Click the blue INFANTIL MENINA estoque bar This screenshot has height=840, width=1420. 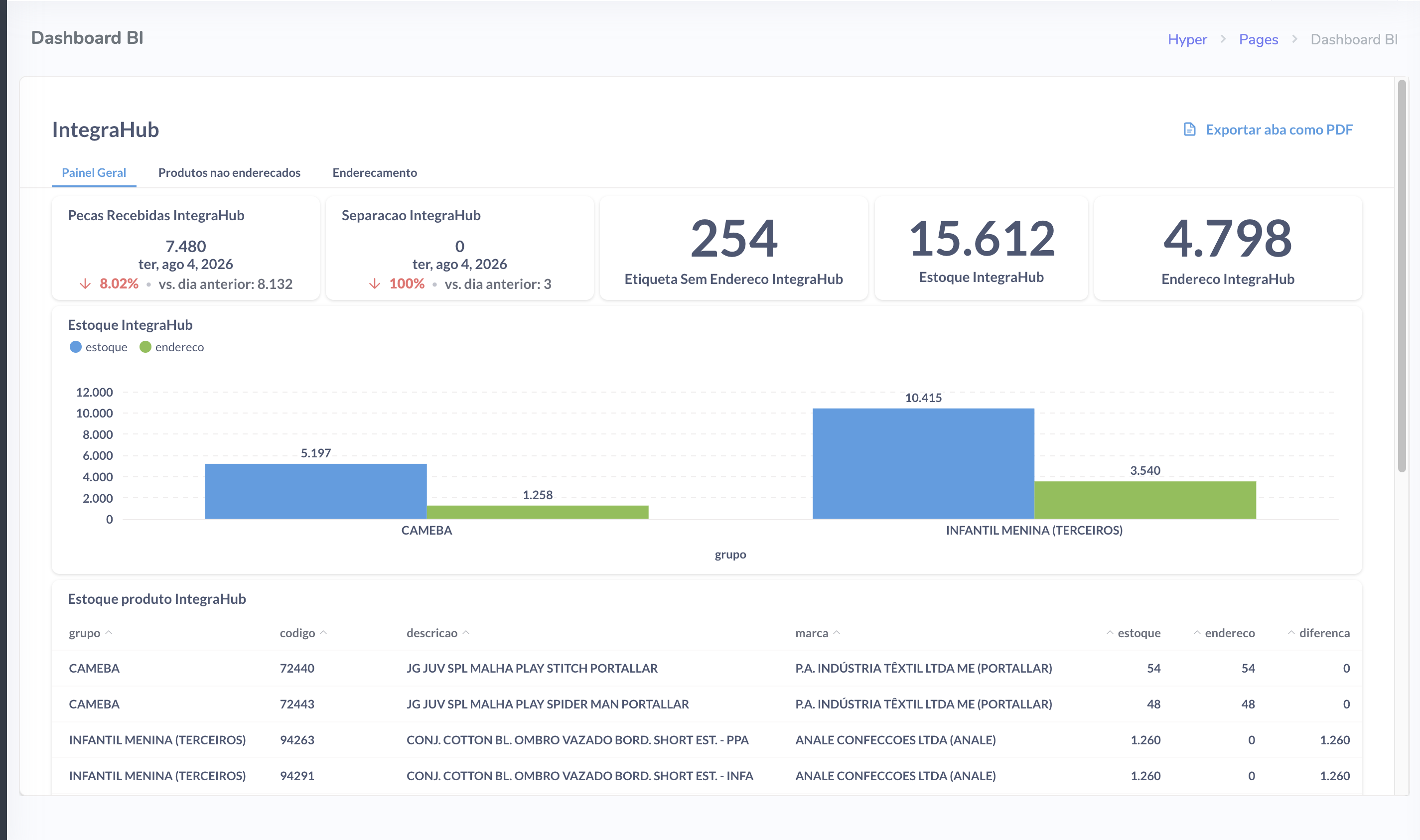923,463
